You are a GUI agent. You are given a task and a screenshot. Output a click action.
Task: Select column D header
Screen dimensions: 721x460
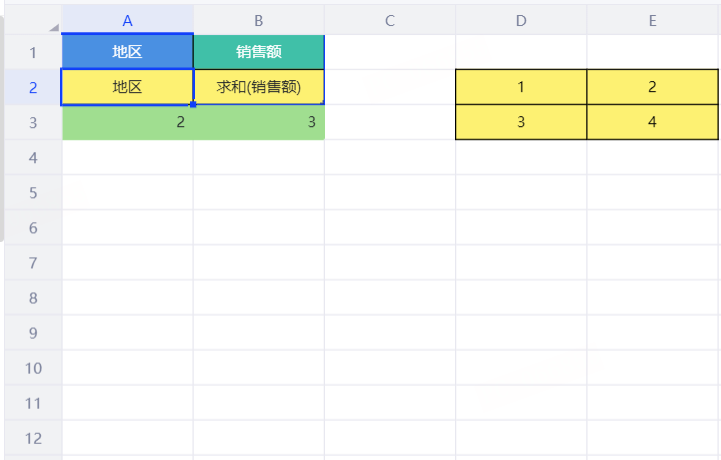point(520,20)
